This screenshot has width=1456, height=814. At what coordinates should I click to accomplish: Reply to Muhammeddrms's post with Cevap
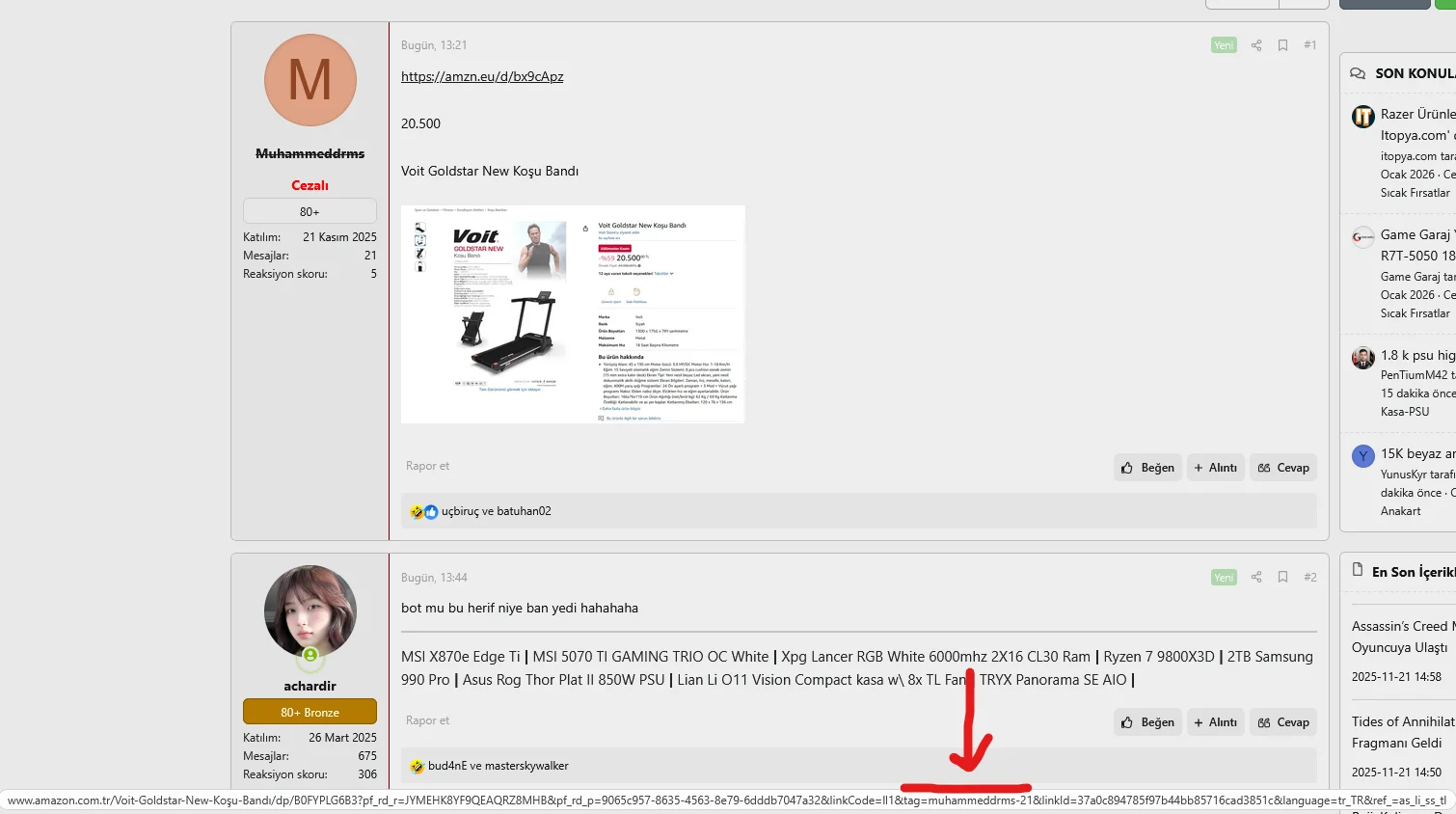[x=1283, y=468]
